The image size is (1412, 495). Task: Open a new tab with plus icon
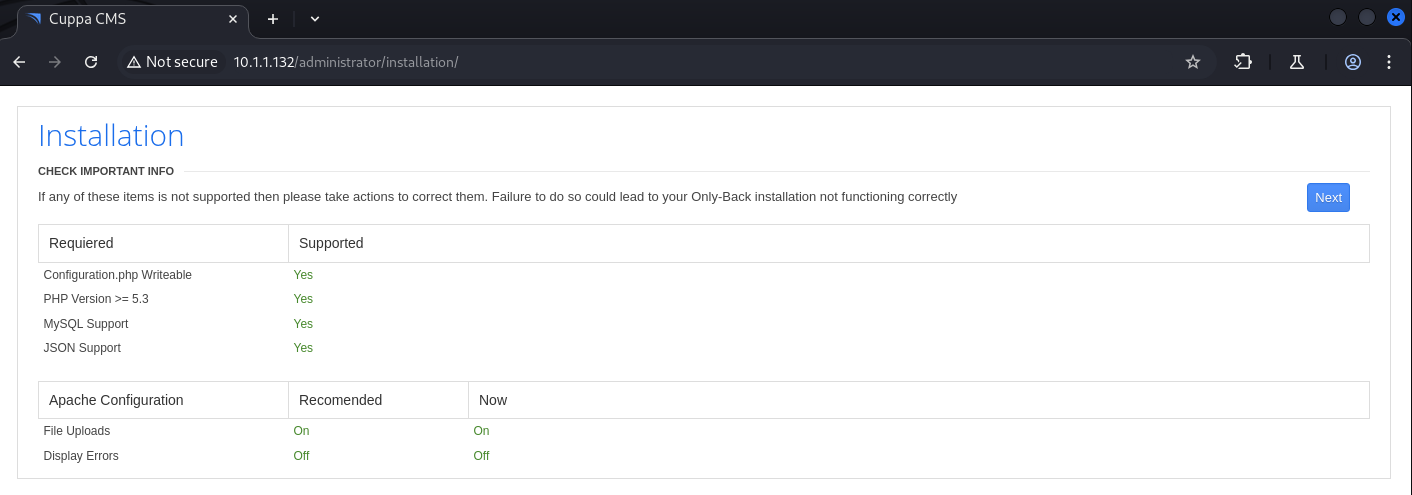click(272, 18)
